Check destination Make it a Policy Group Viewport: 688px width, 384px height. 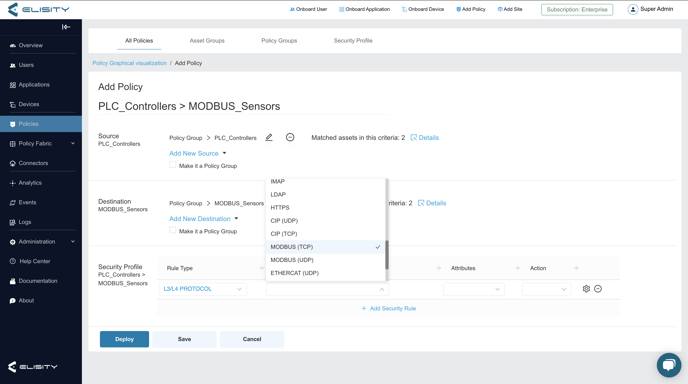(172, 230)
